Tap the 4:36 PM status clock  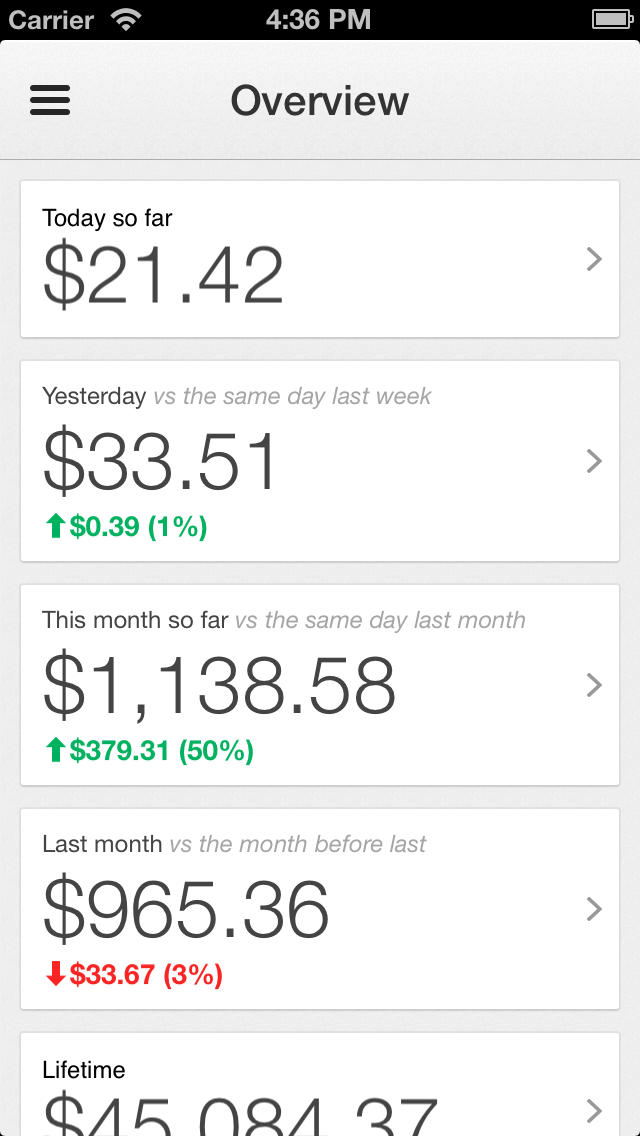tap(320, 19)
